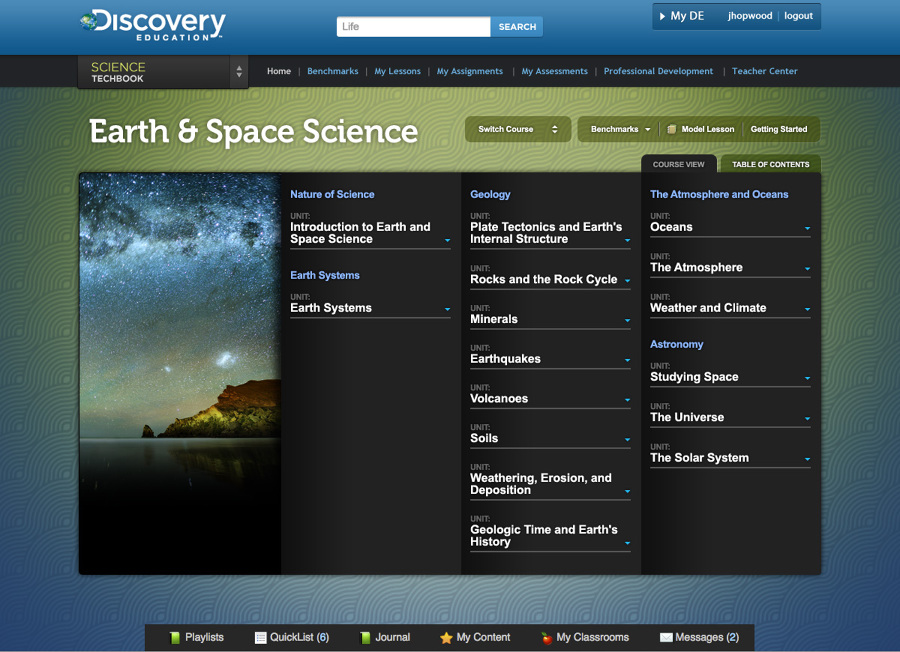Click the Search button
Screen dimensions: 900x652
(x=517, y=26)
